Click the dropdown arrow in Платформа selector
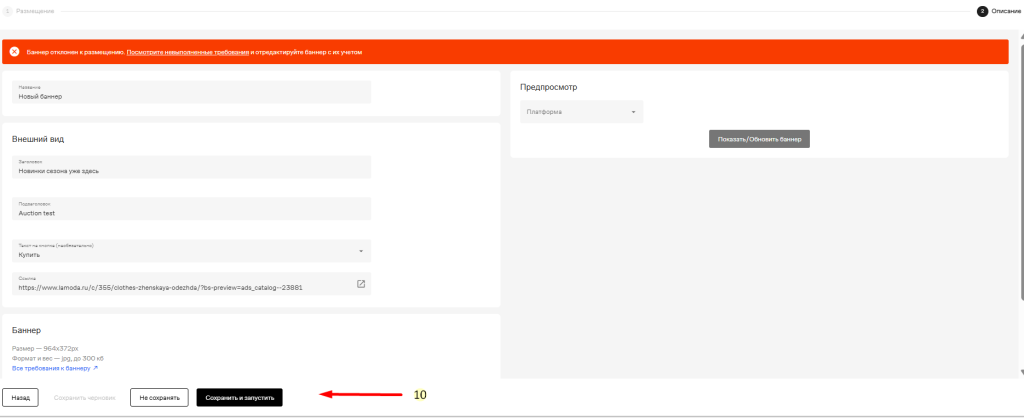Image resolution: width=1024 pixels, height=418 pixels. (x=633, y=112)
